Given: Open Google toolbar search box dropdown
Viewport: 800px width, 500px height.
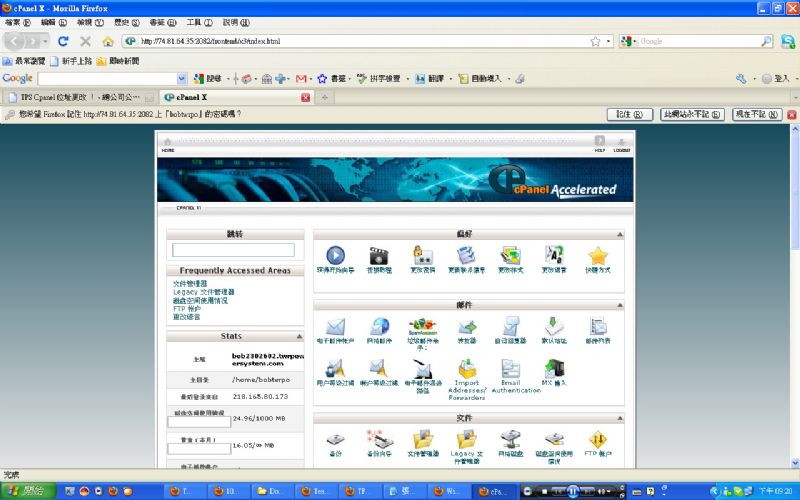Looking at the screenshot, I should (182, 79).
